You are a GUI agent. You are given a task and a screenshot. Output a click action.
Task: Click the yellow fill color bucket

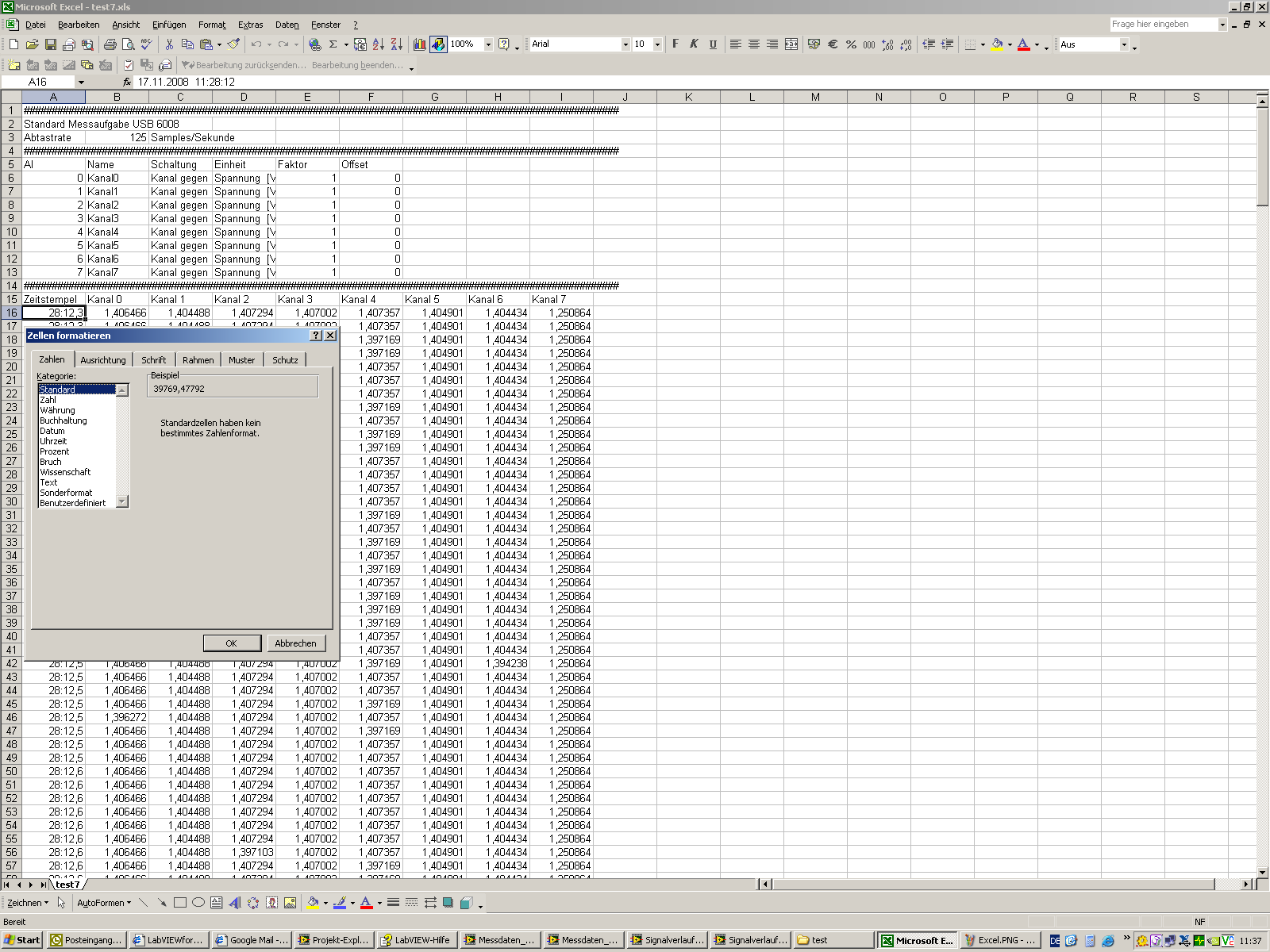(x=997, y=44)
